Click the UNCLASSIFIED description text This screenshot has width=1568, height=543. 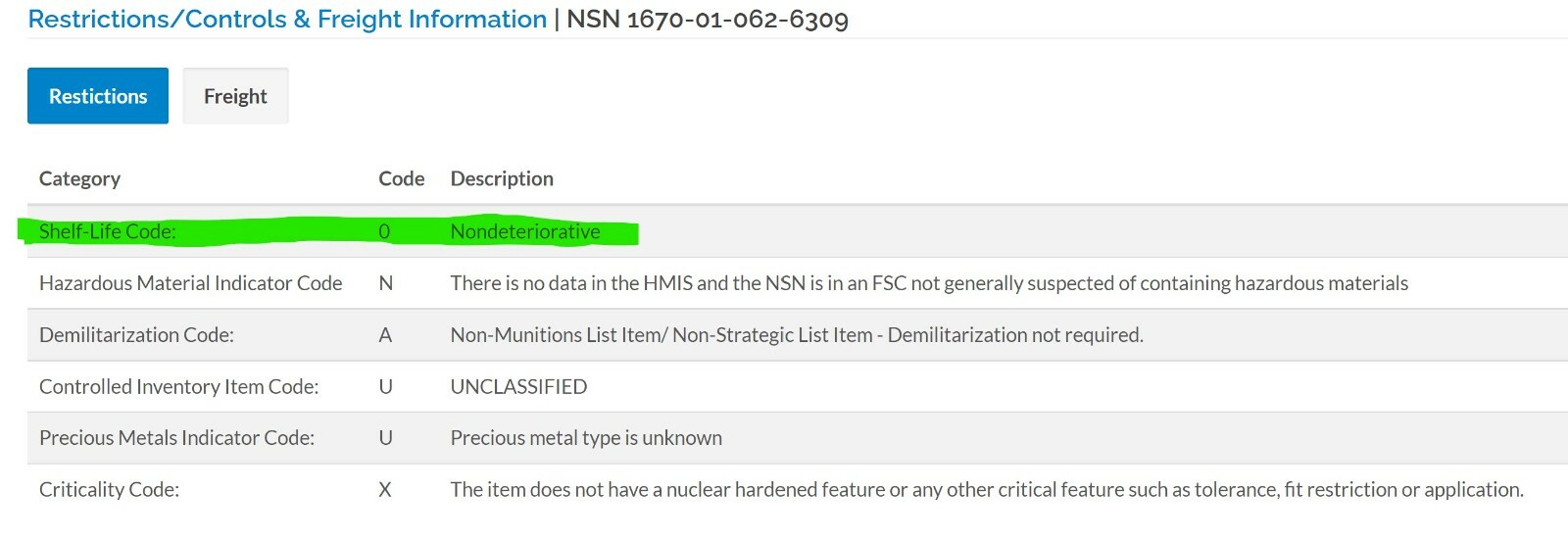click(x=518, y=387)
